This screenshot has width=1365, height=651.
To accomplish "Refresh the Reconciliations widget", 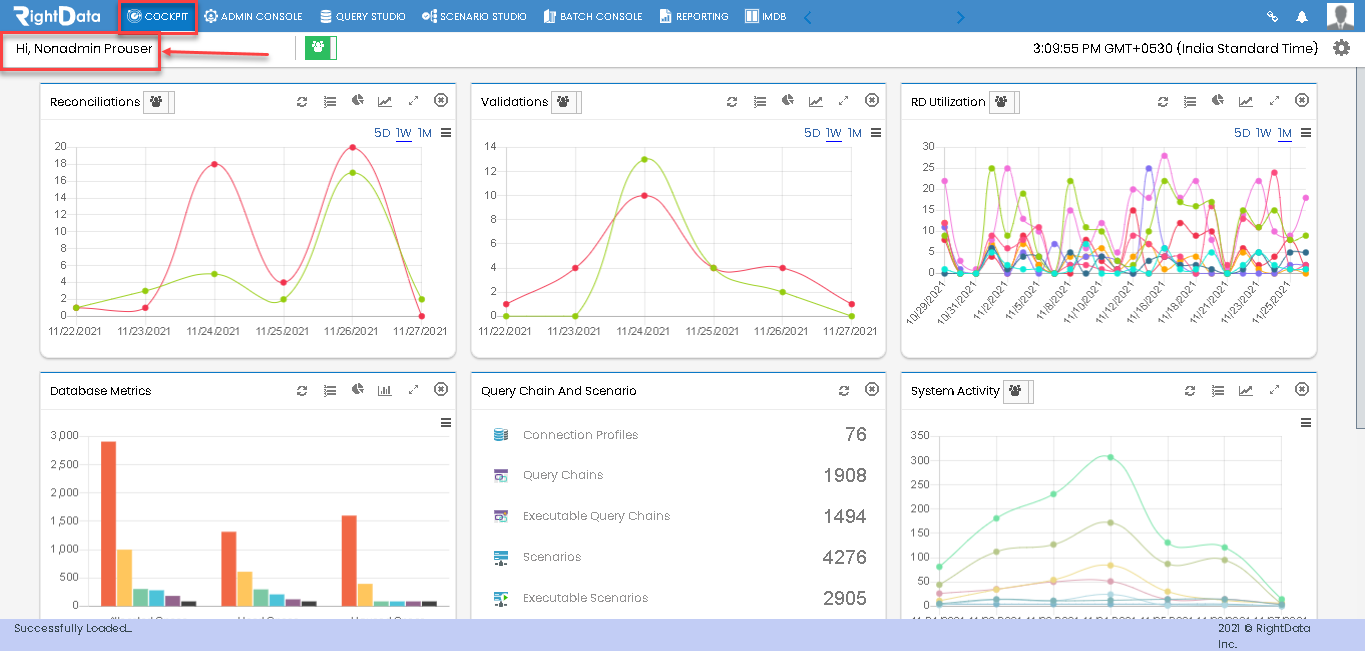I will (x=302, y=101).
